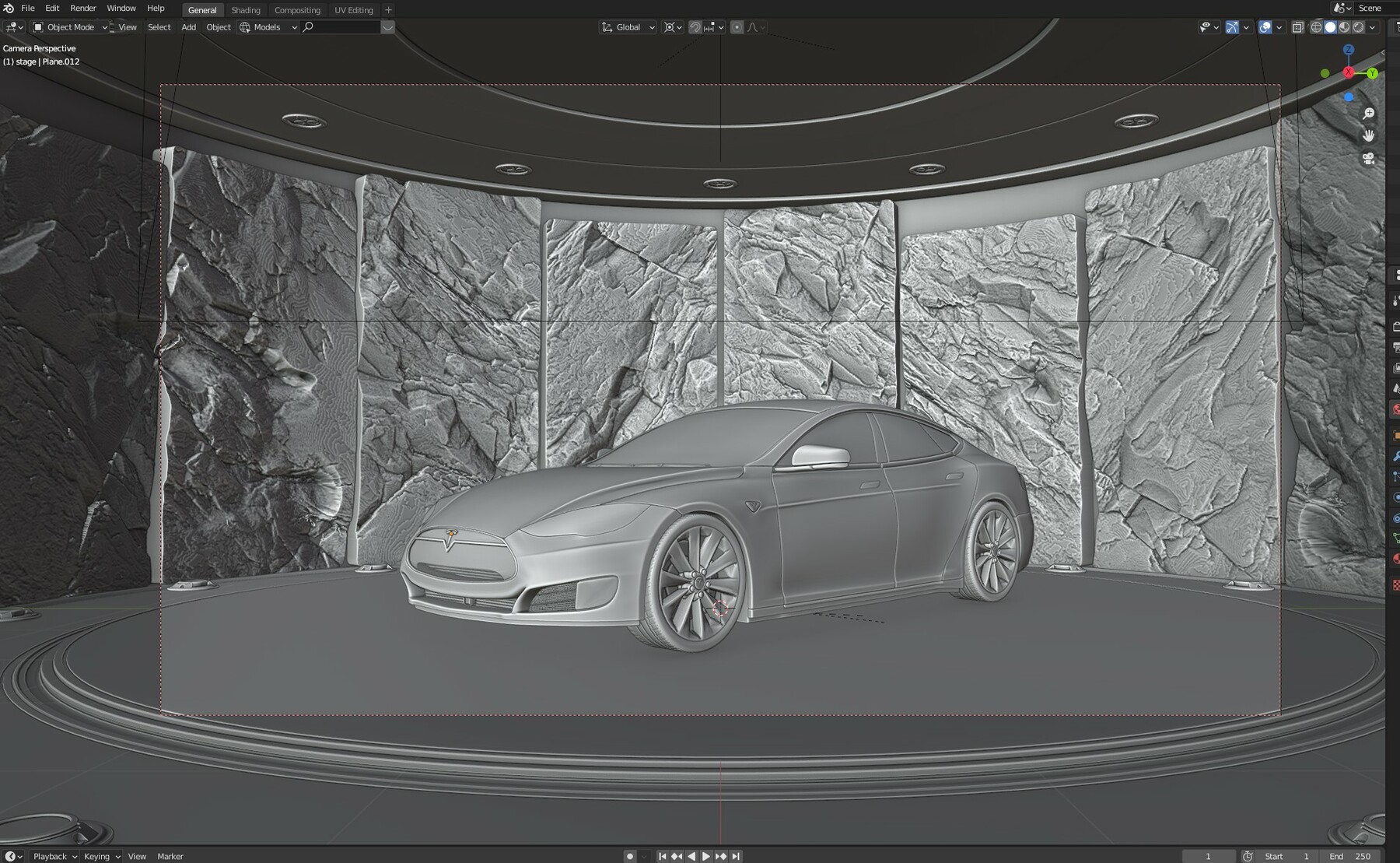Viewport: 1400px width, 863px height.
Task: Toggle X-Ray mode in the viewport
Action: (x=1297, y=26)
